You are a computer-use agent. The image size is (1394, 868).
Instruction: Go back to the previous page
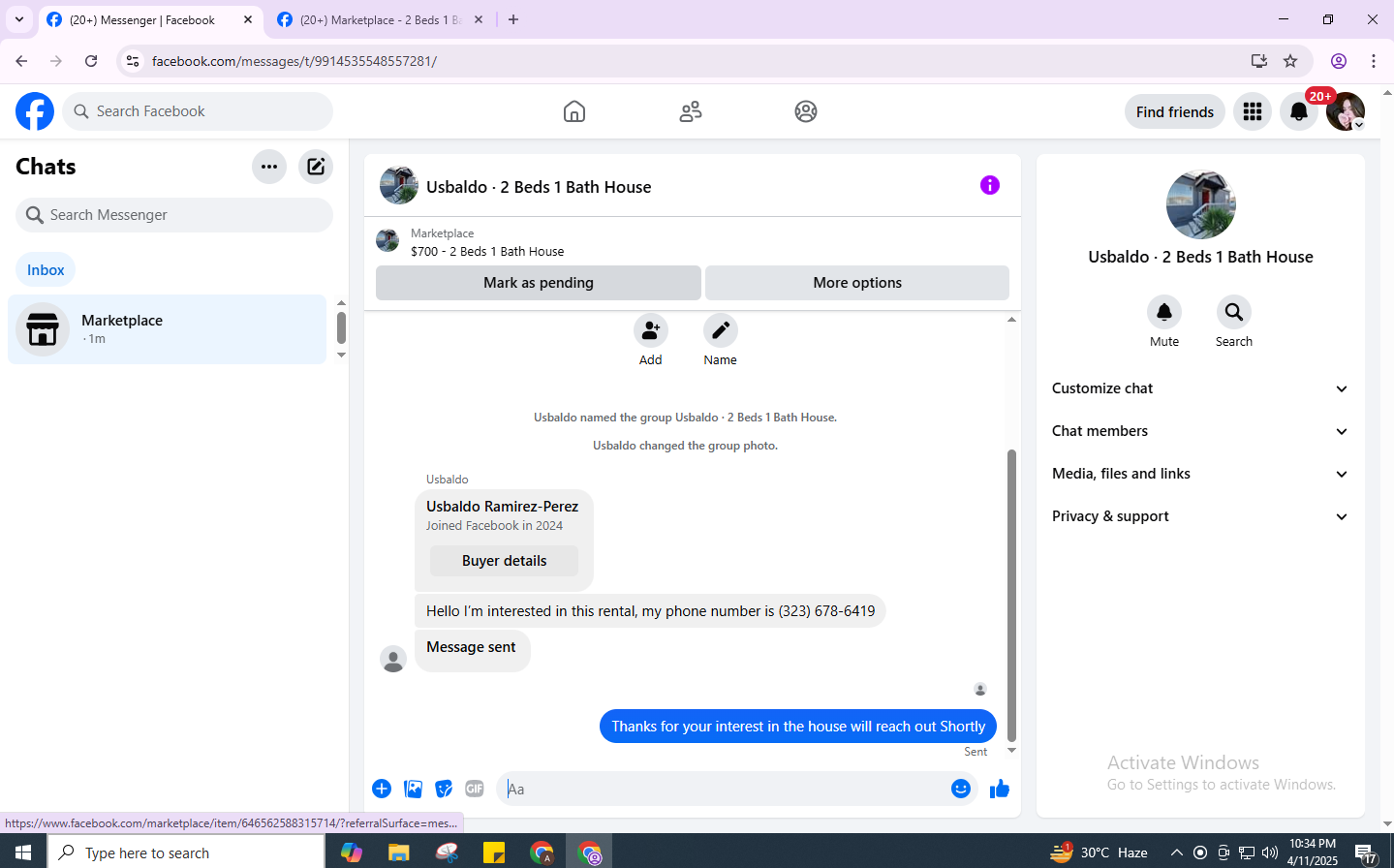pyautogui.click(x=21, y=61)
